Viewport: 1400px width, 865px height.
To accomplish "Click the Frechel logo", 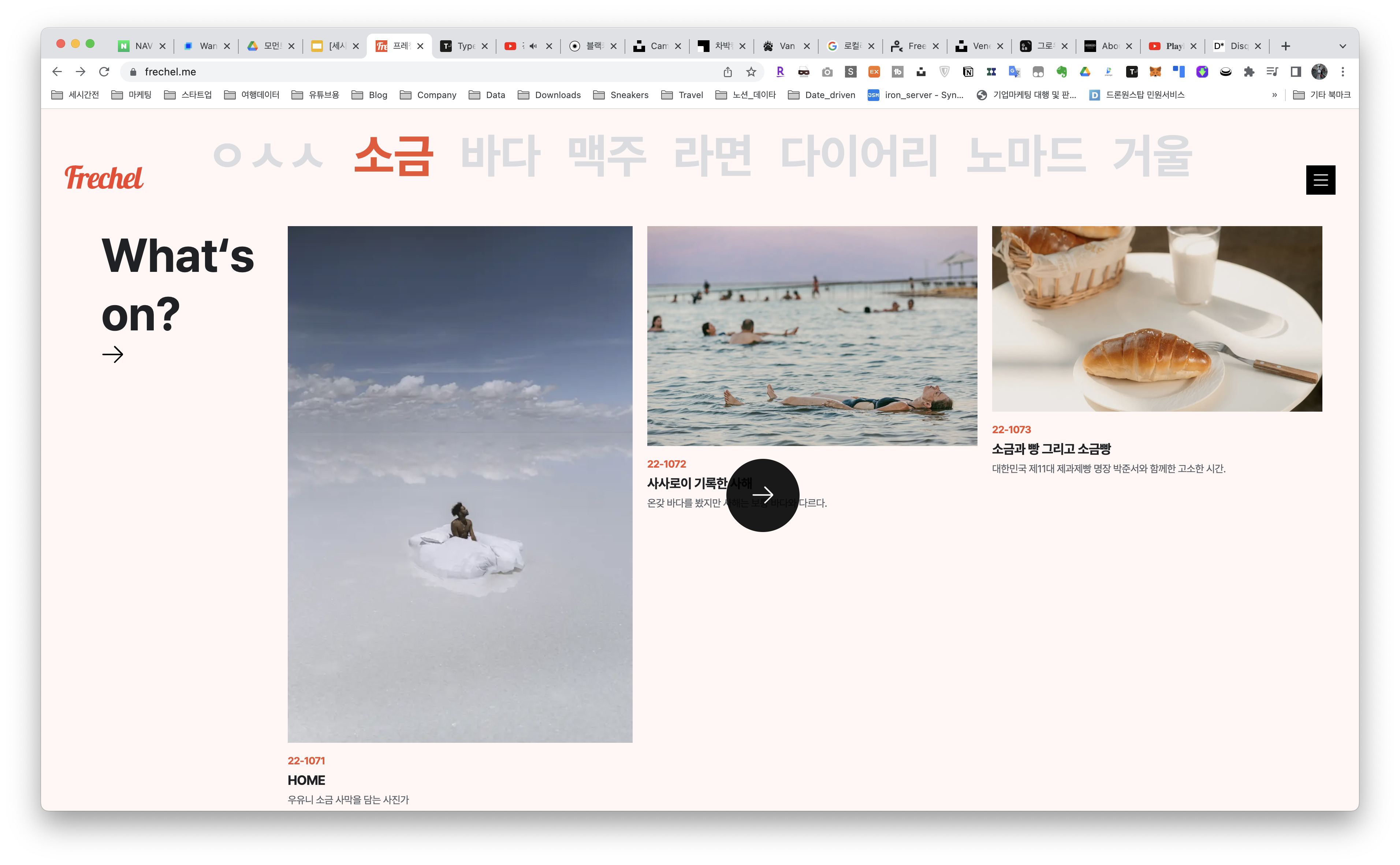I will pos(104,177).
